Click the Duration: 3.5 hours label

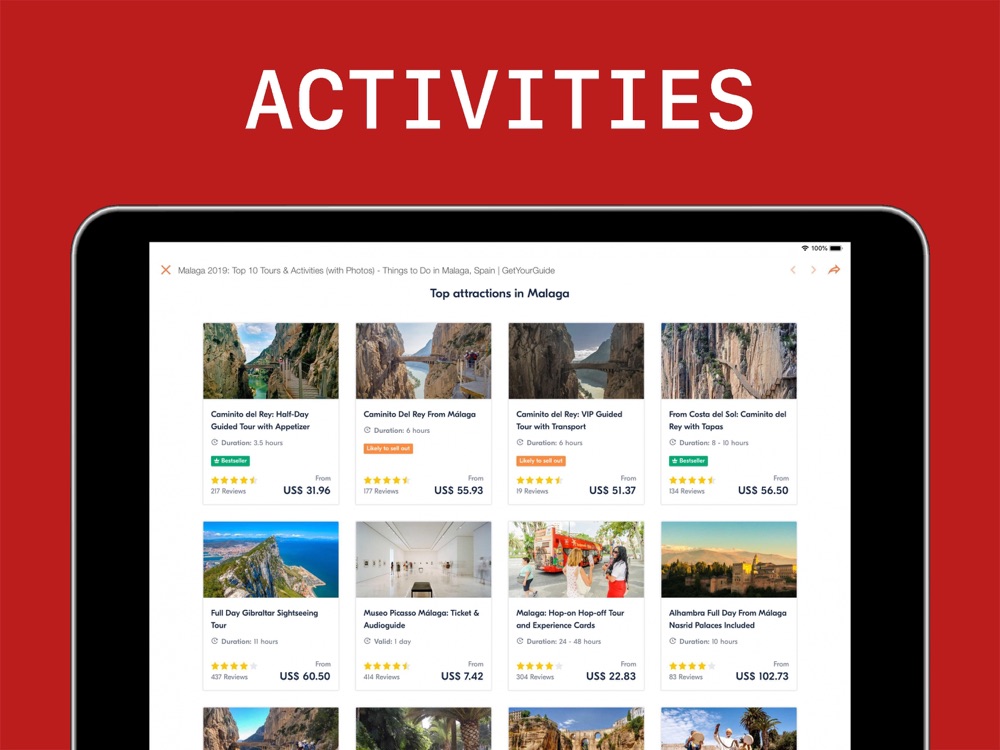tap(247, 443)
